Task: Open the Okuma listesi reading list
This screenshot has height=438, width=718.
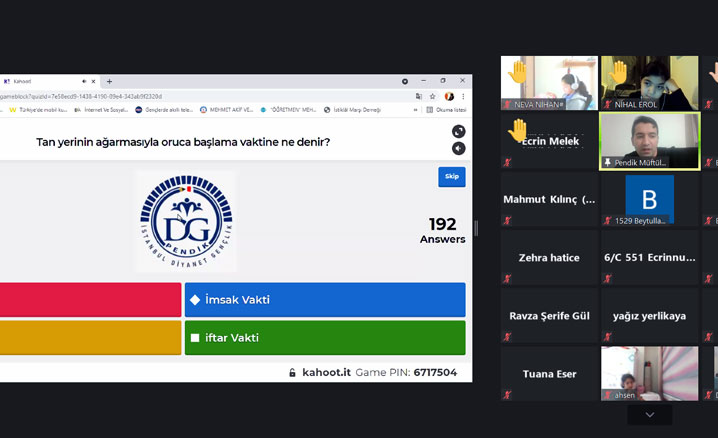Action: click(x=445, y=110)
